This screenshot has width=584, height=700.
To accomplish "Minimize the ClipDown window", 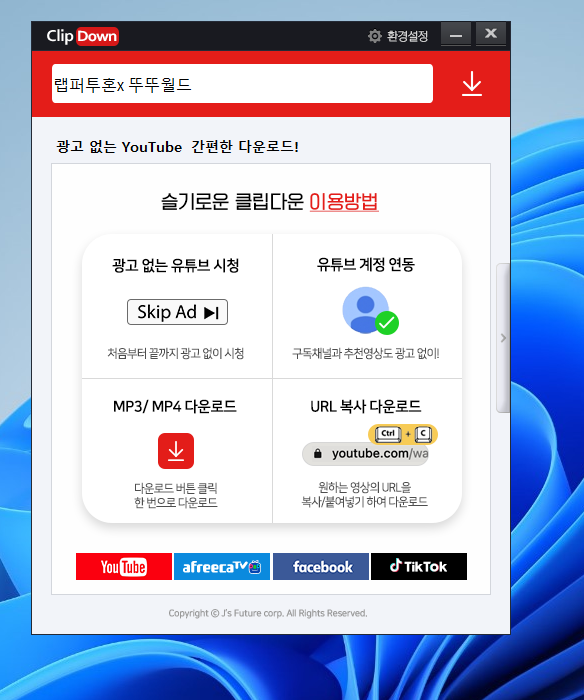I will coord(456,34).
